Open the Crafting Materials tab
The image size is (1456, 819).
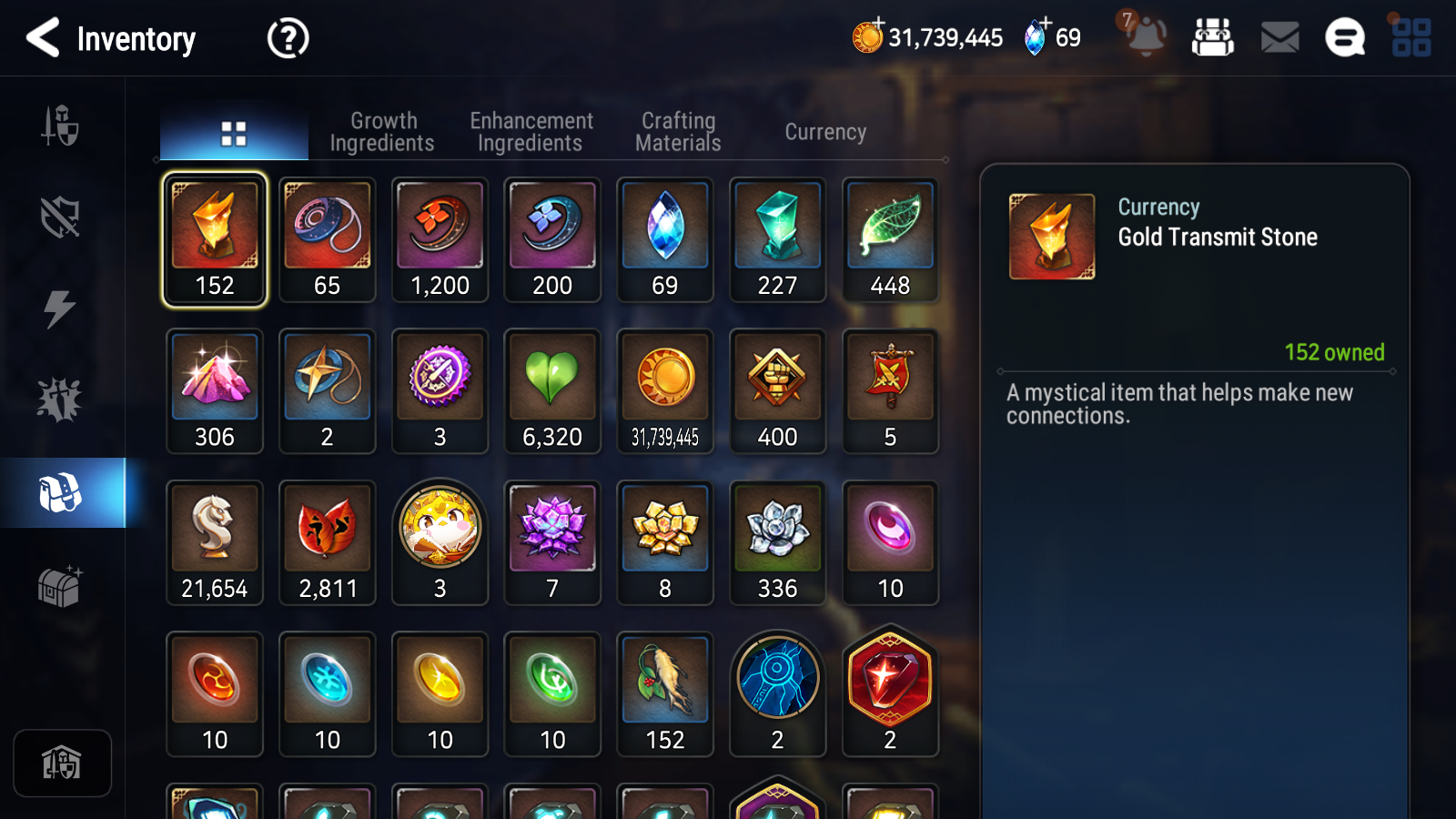click(x=678, y=132)
